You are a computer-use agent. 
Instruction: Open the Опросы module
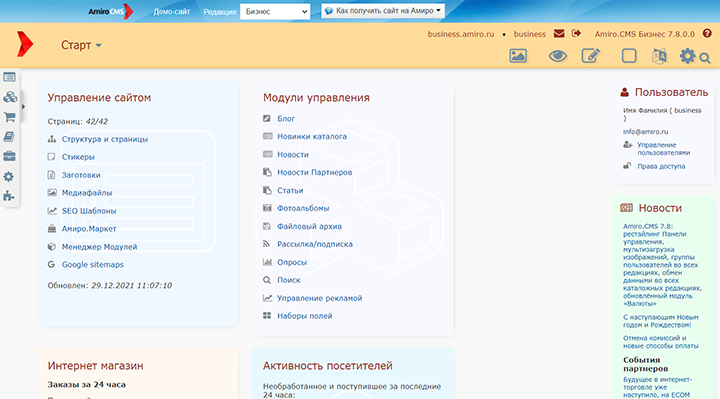tap(292, 263)
